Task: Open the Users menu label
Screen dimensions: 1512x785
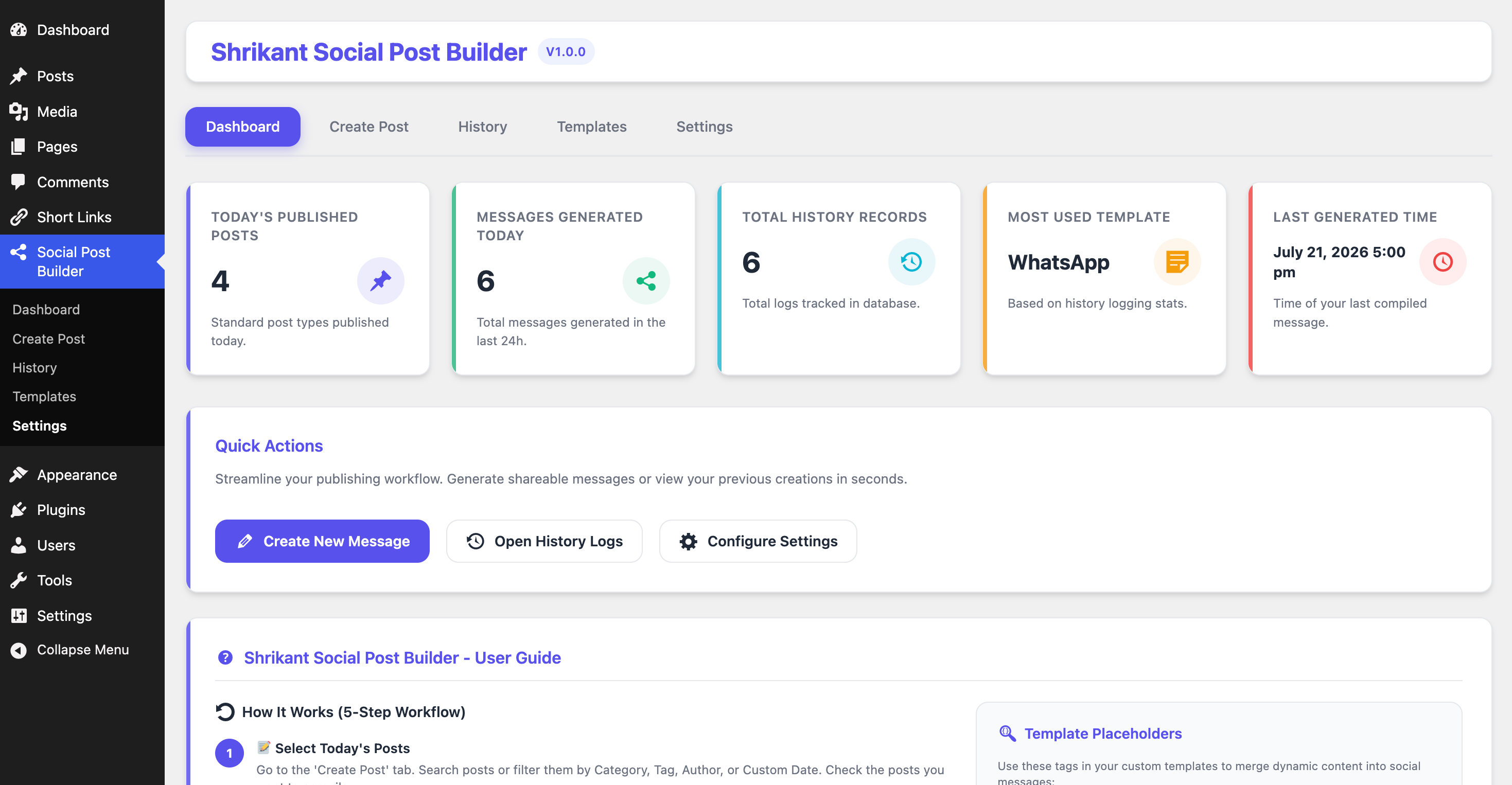Action: click(56, 545)
